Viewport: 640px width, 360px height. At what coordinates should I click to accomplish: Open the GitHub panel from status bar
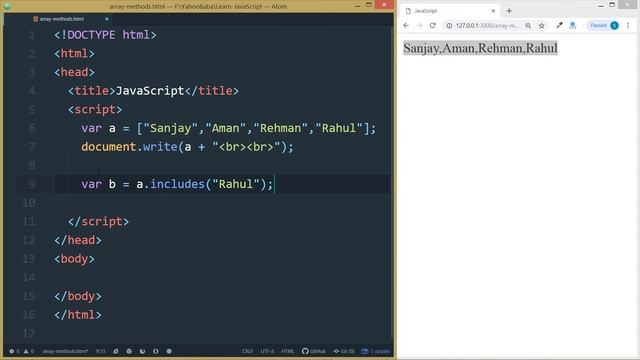pos(314,351)
